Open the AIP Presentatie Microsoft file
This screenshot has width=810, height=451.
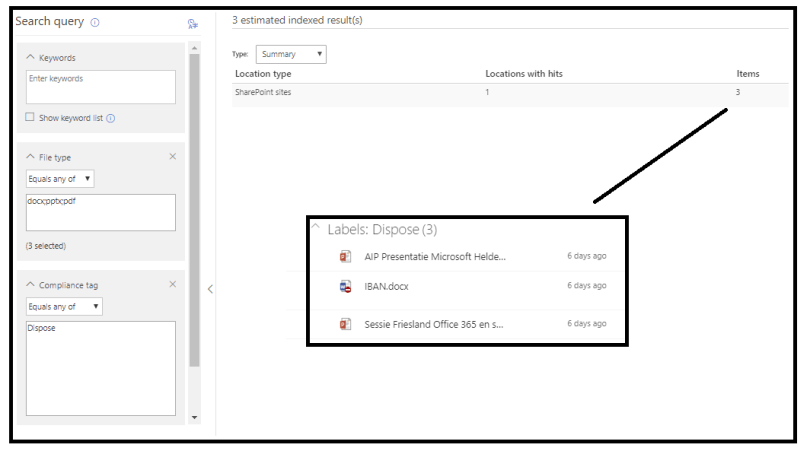[x=435, y=256]
